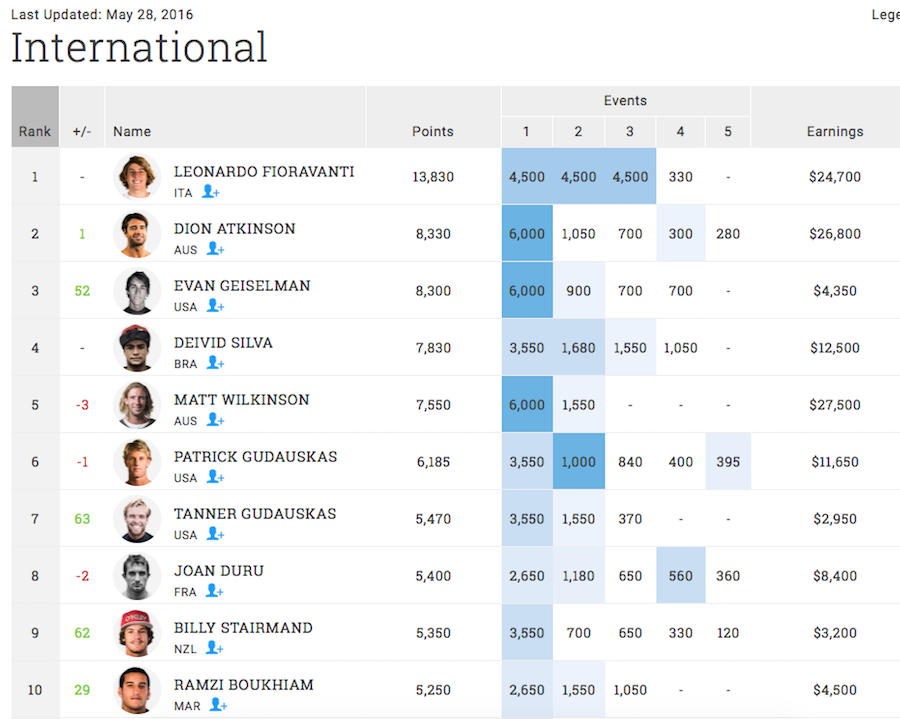900x719 pixels.
Task: Open Matt Wilkinson's athlete name link
Action: tap(242, 399)
